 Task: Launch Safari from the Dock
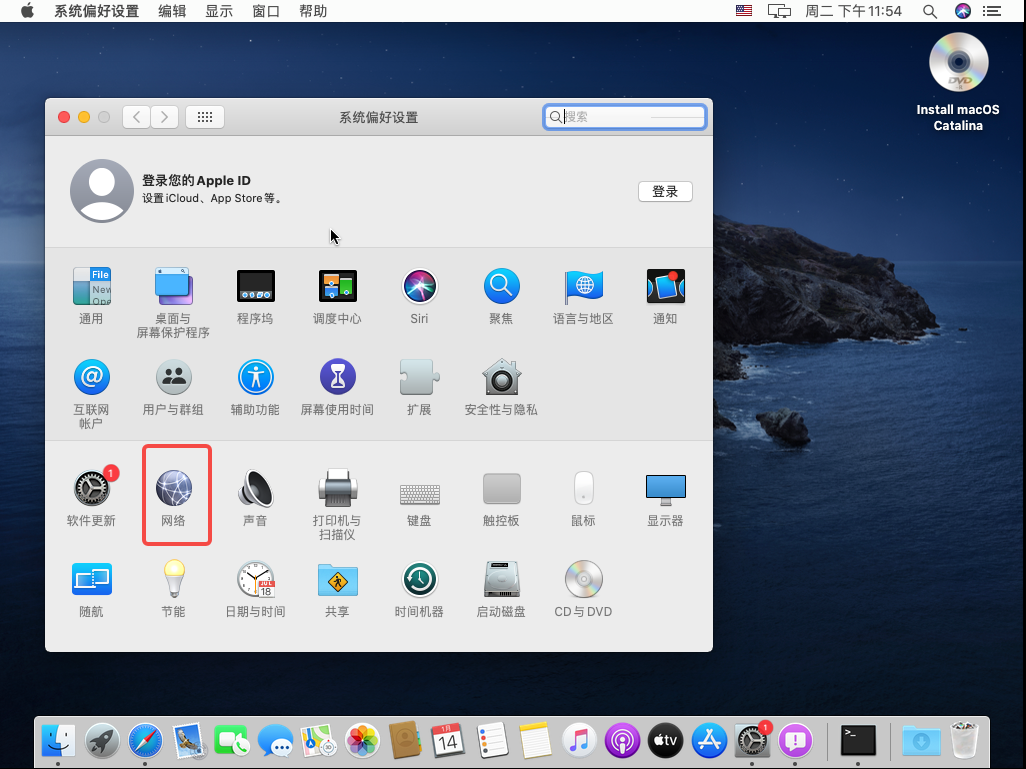(x=145, y=741)
